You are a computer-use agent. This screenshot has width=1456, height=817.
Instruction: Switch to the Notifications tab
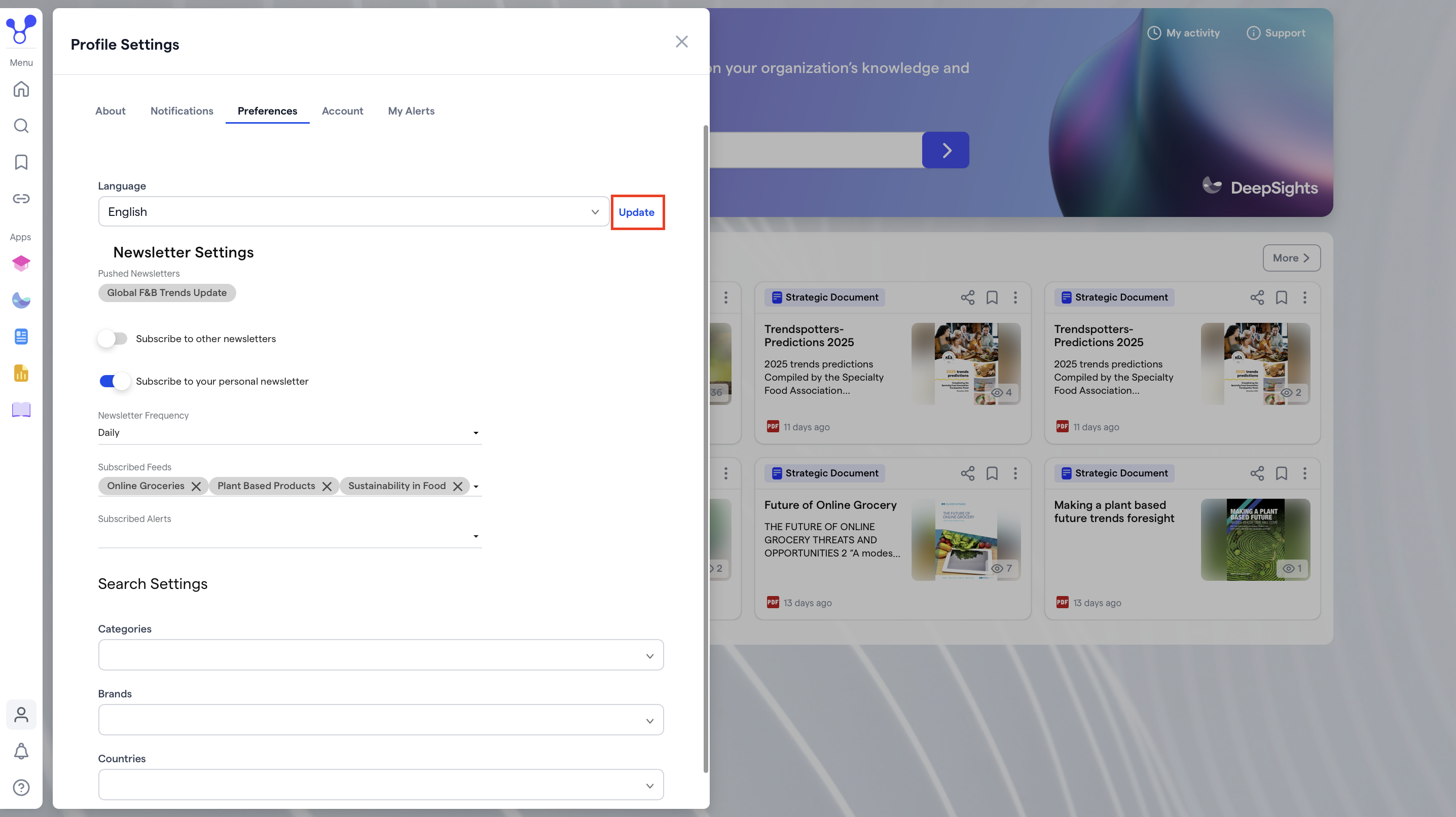[181, 111]
